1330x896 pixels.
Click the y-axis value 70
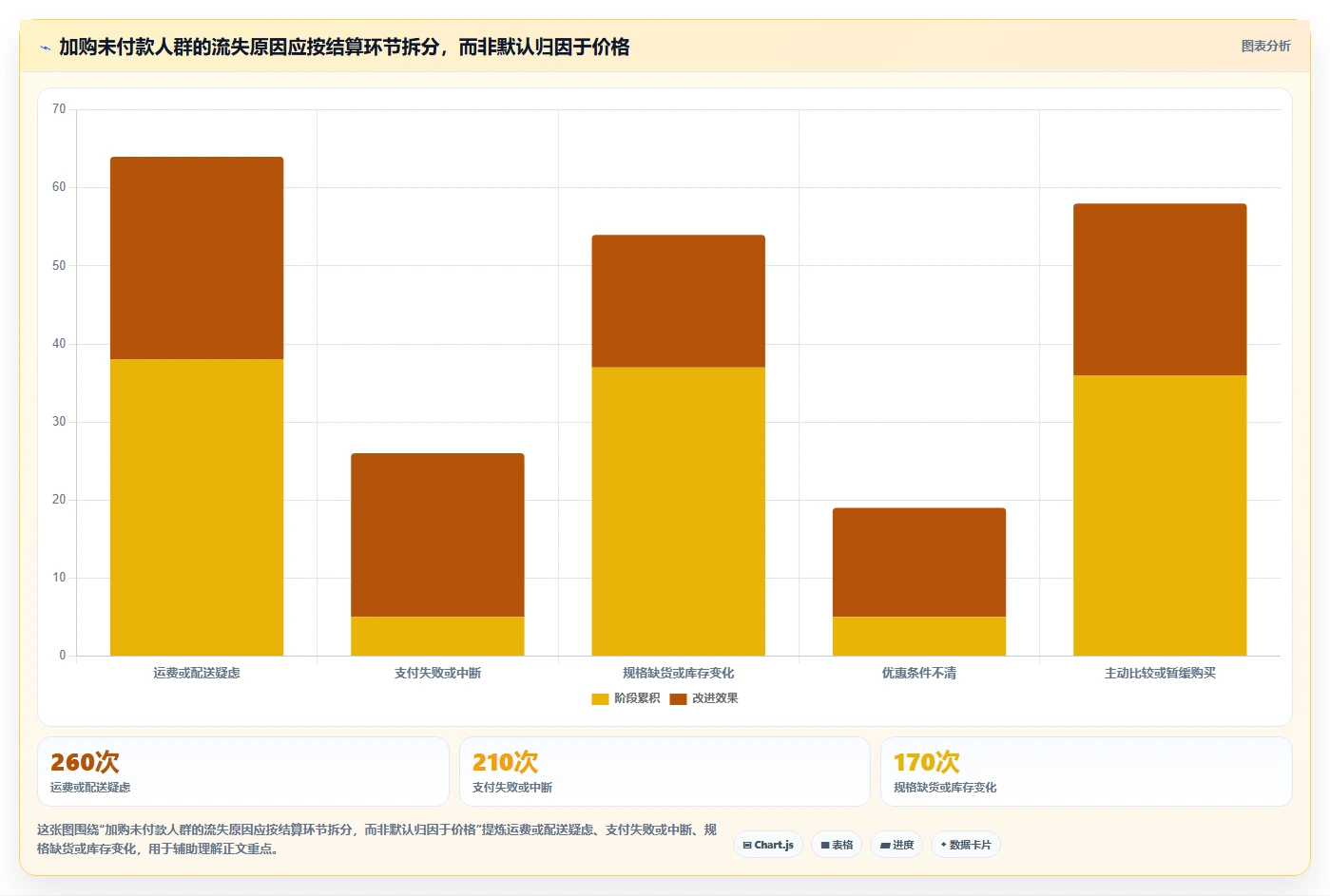point(59,109)
